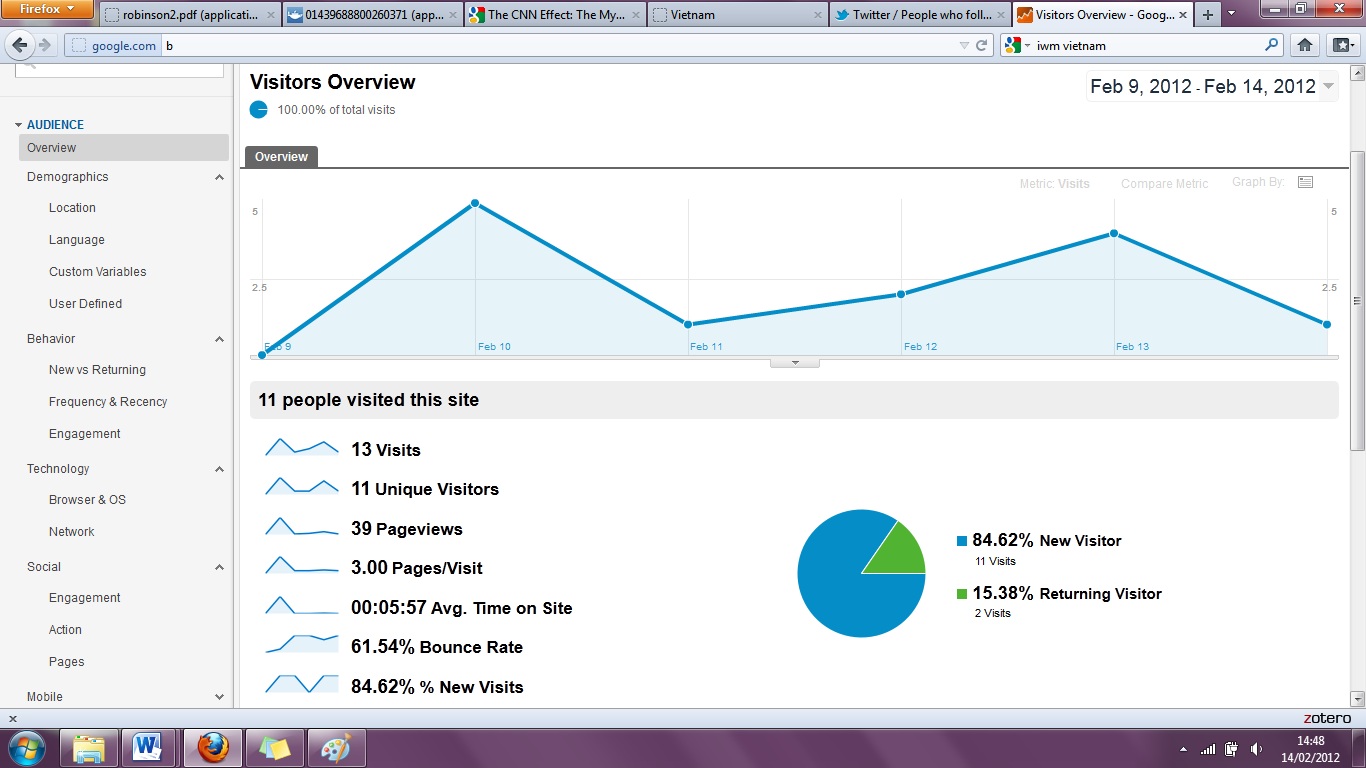Image resolution: width=1366 pixels, height=768 pixels.
Task: Click the Firefox URL address field
Action: point(560,45)
